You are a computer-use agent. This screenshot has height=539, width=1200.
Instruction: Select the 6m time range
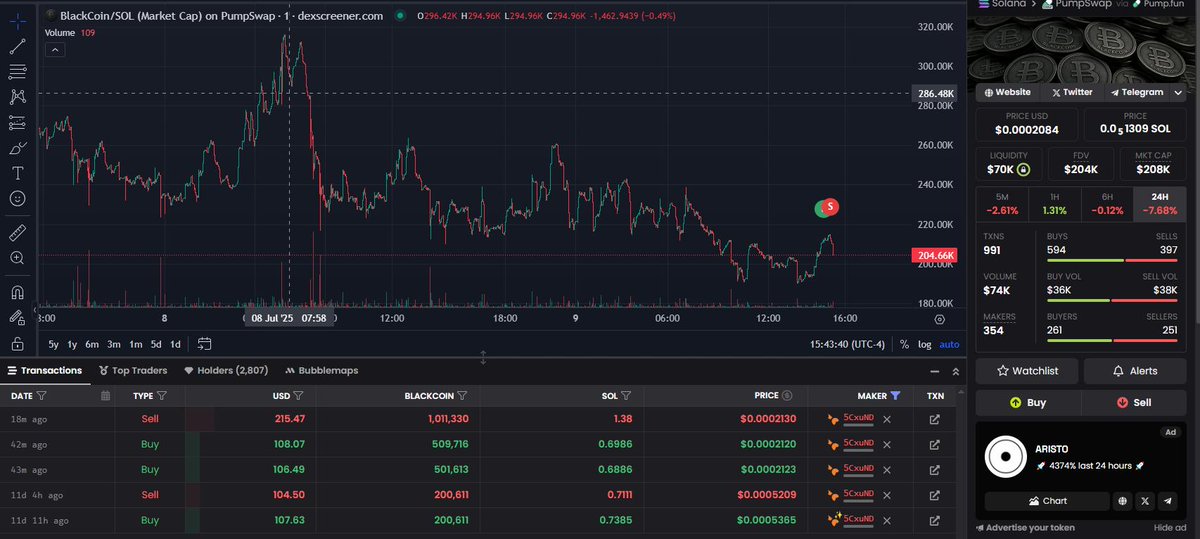pyautogui.click(x=92, y=344)
